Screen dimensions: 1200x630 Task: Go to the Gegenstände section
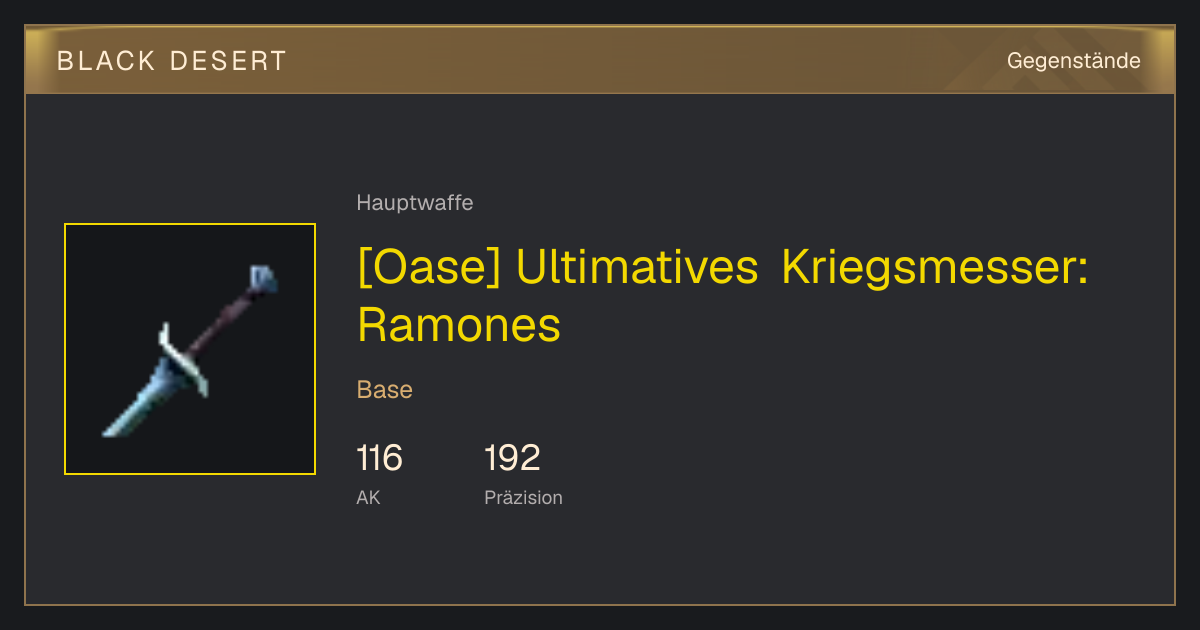(1073, 61)
